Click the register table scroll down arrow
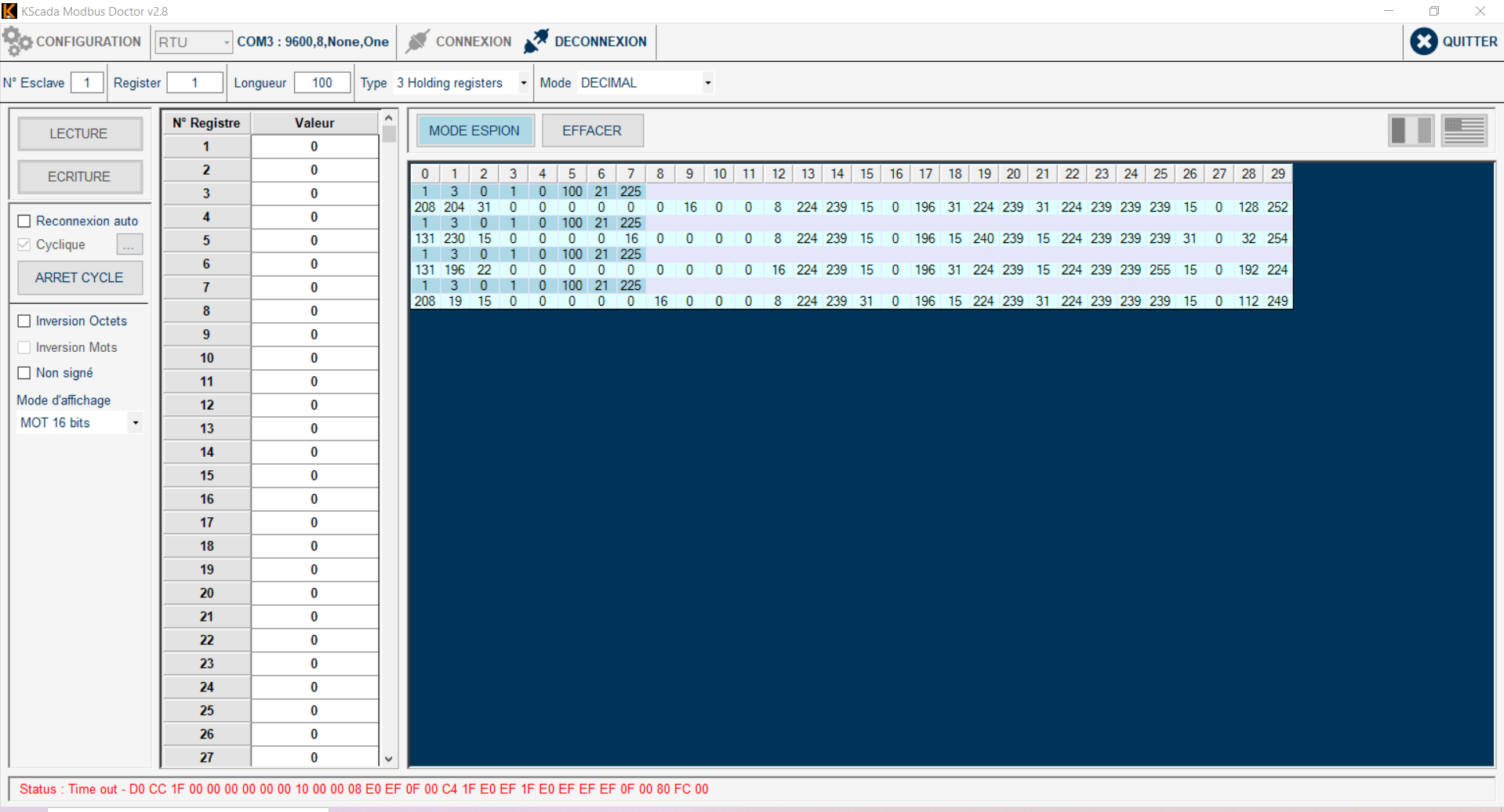This screenshot has width=1504, height=812. coord(388,759)
